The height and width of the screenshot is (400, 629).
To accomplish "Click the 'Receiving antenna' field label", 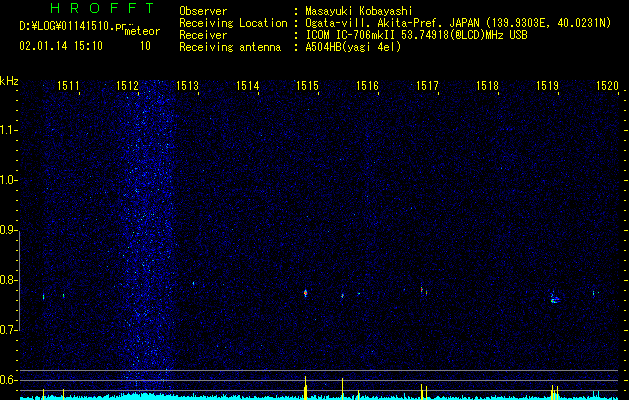I will [230, 47].
